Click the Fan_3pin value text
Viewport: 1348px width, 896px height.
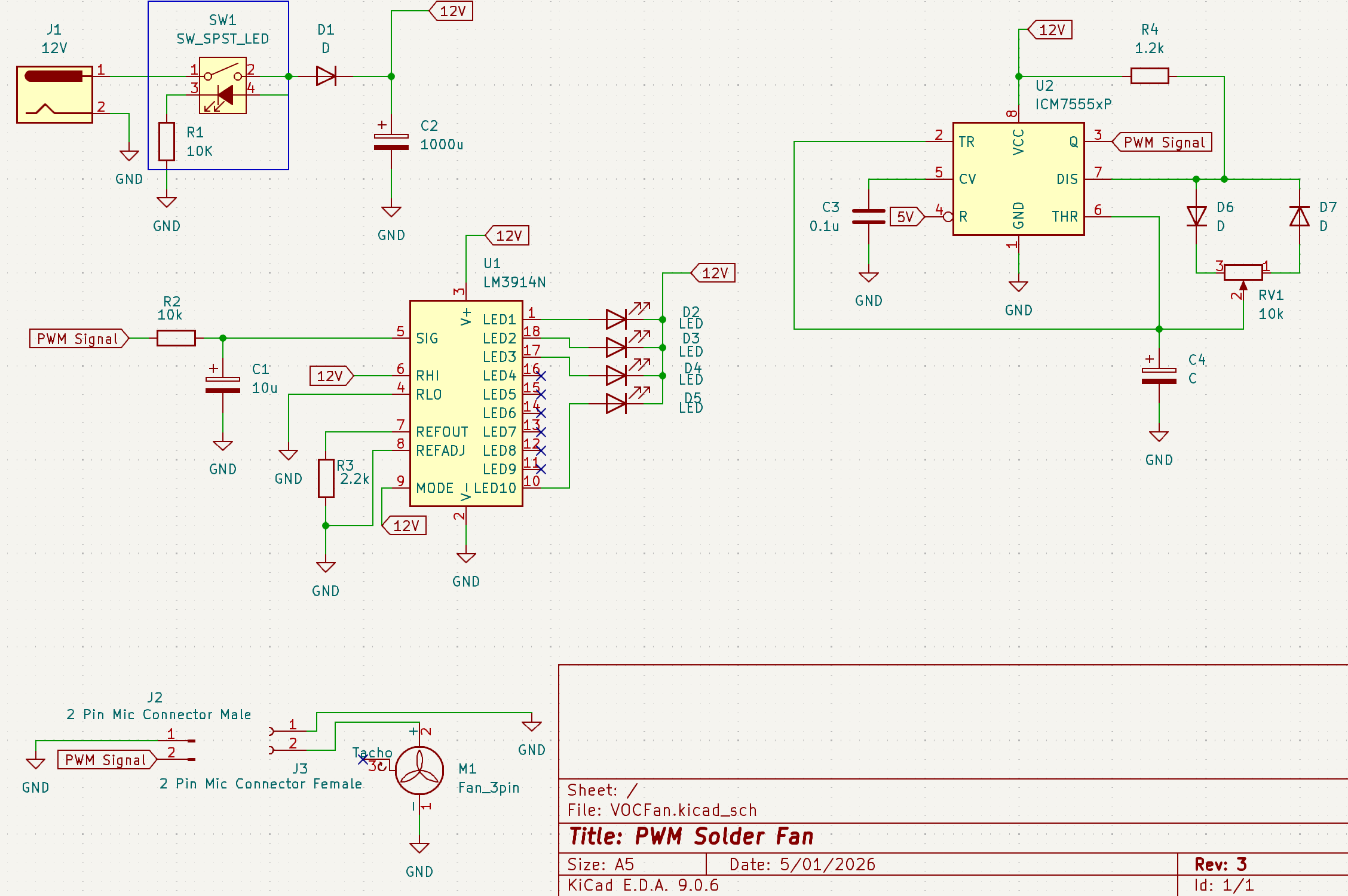click(x=489, y=787)
